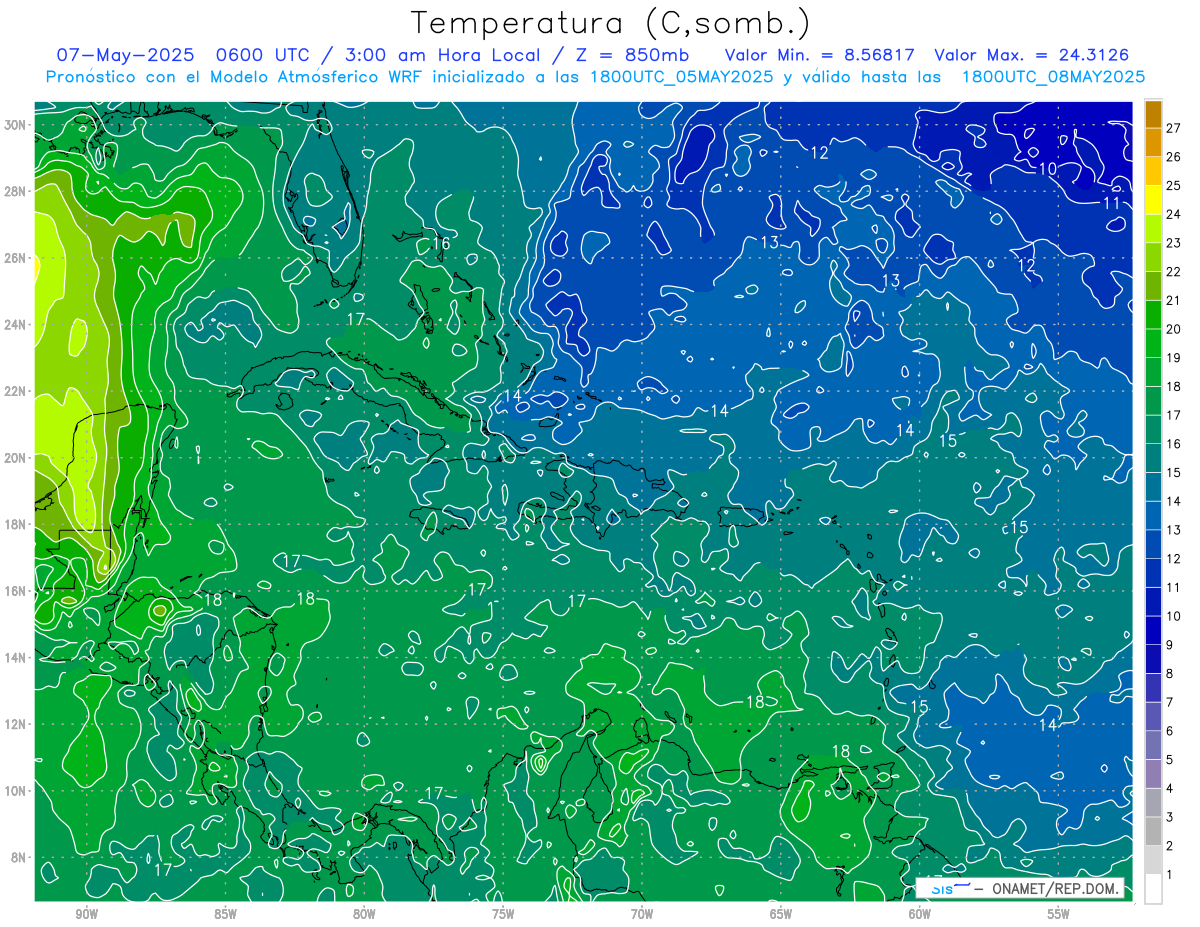Click the "30N" latitude axis label
Image resolution: width=1200 pixels, height=927 pixels.
coord(15,124)
